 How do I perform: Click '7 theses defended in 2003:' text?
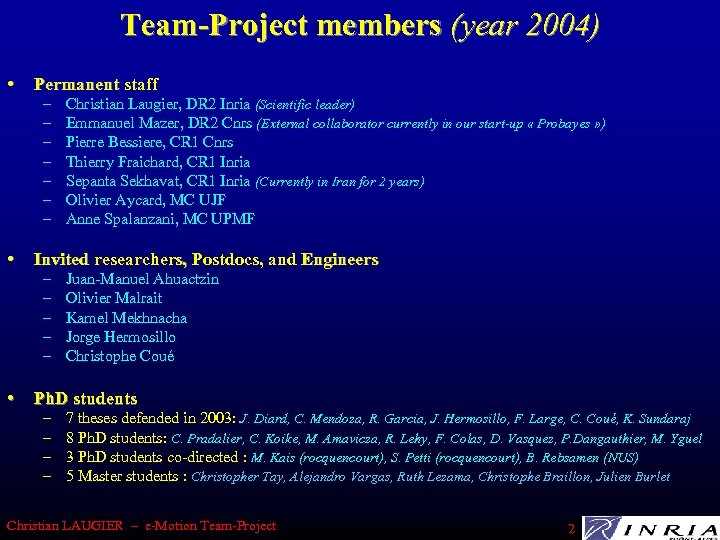151,418
